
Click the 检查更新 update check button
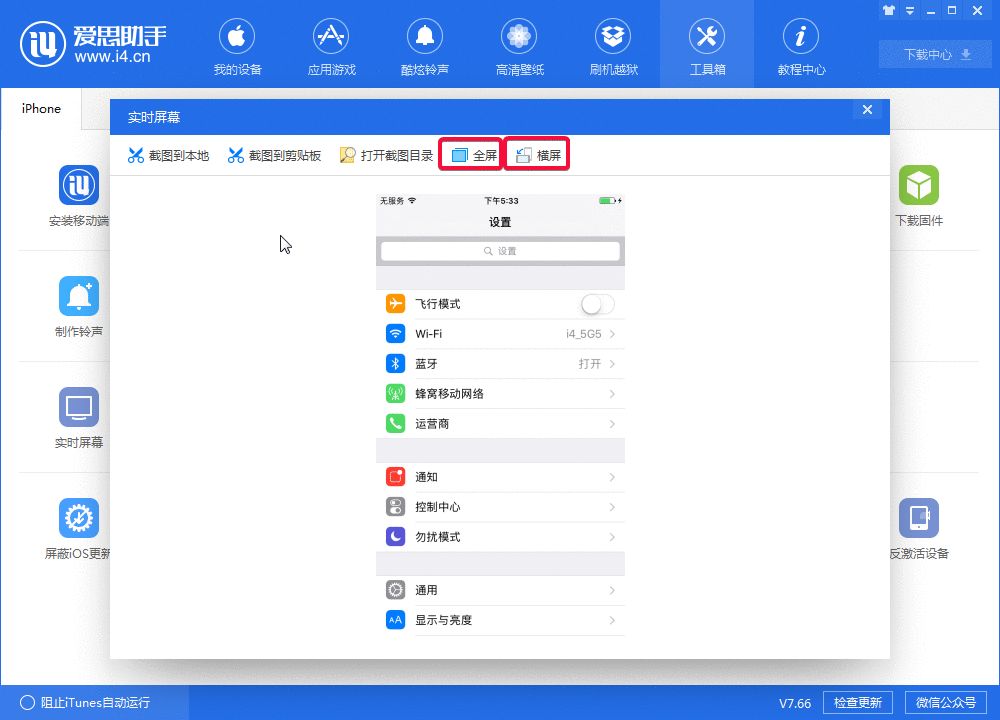857,702
